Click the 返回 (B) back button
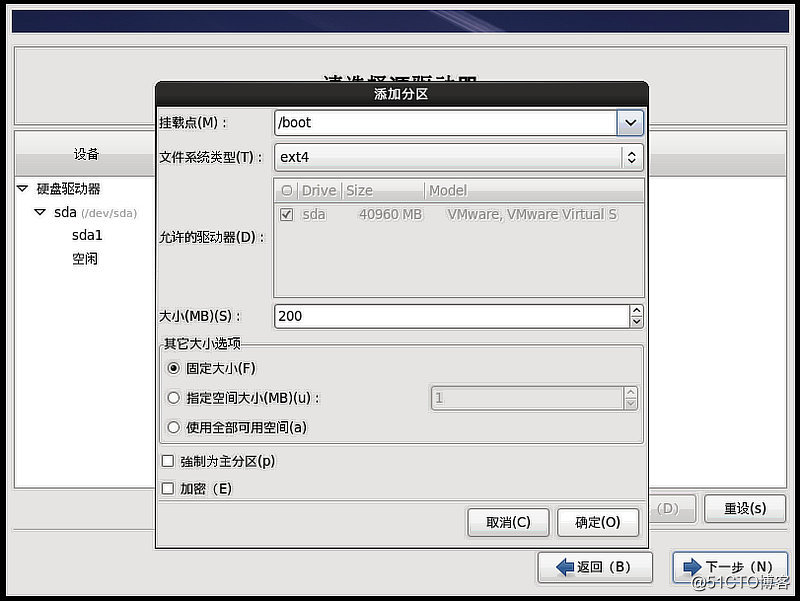 point(595,567)
